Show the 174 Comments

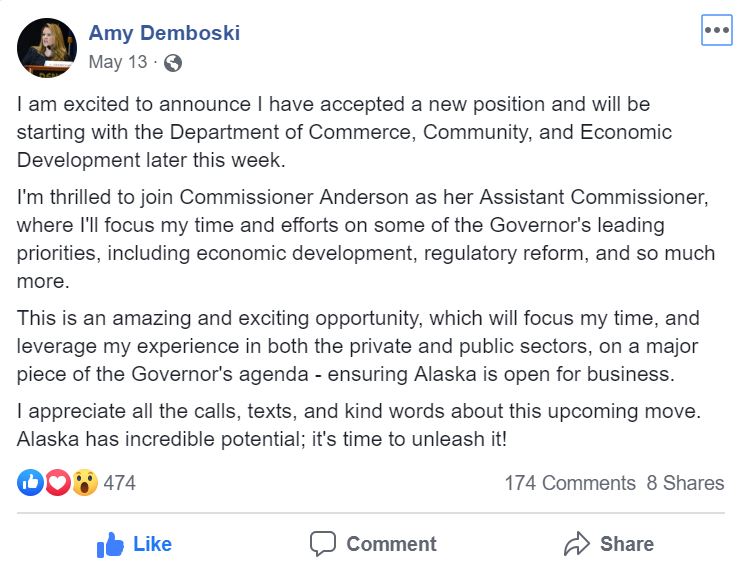570,483
